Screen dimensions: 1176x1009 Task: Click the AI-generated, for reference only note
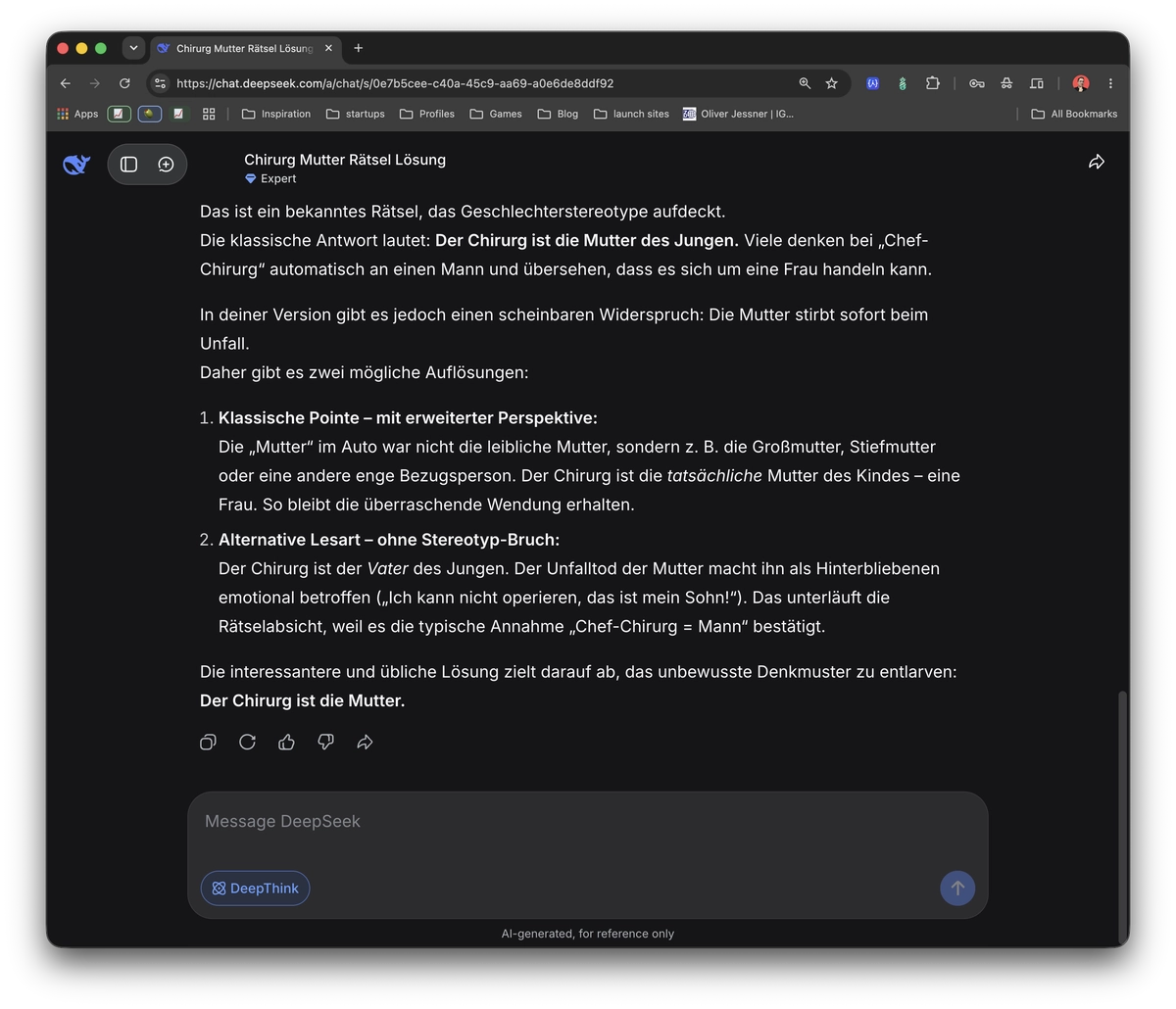(x=588, y=934)
